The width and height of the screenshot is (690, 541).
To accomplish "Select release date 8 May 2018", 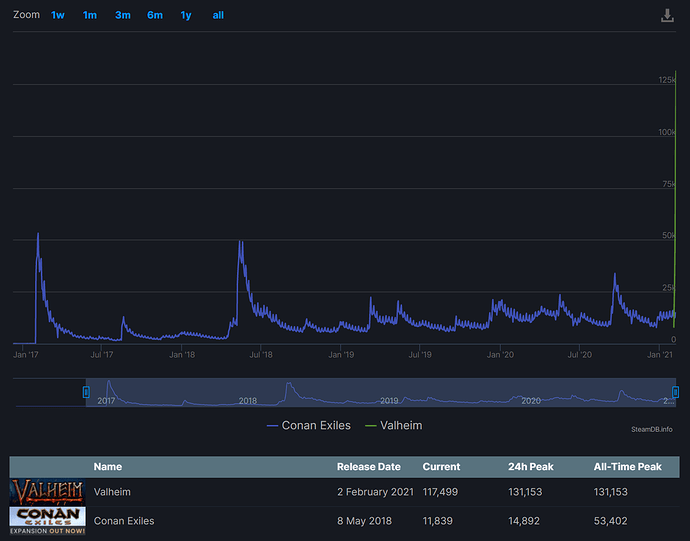I will 364,521.
